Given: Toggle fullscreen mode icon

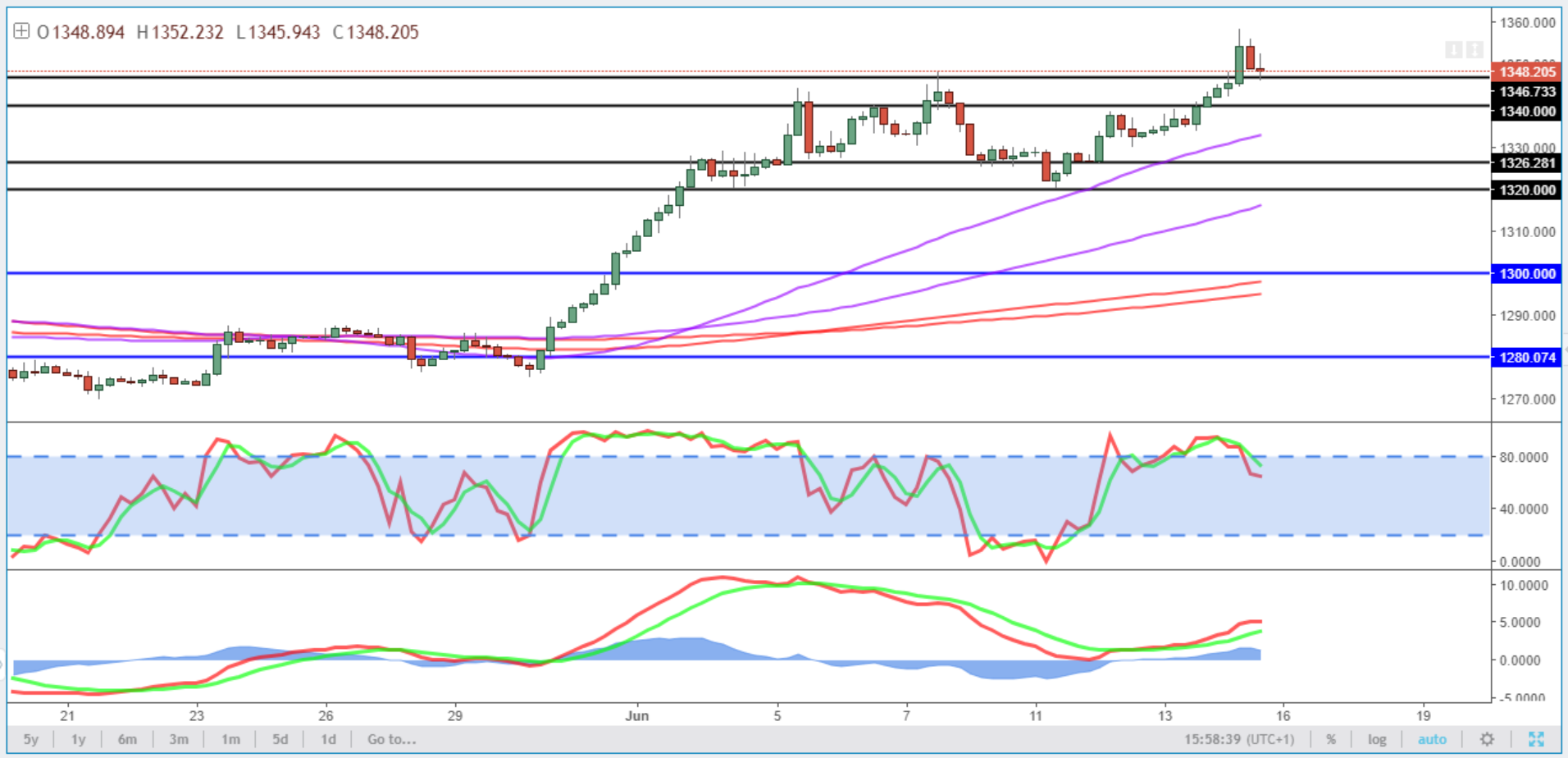Looking at the screenshot, I should 1536,739.
